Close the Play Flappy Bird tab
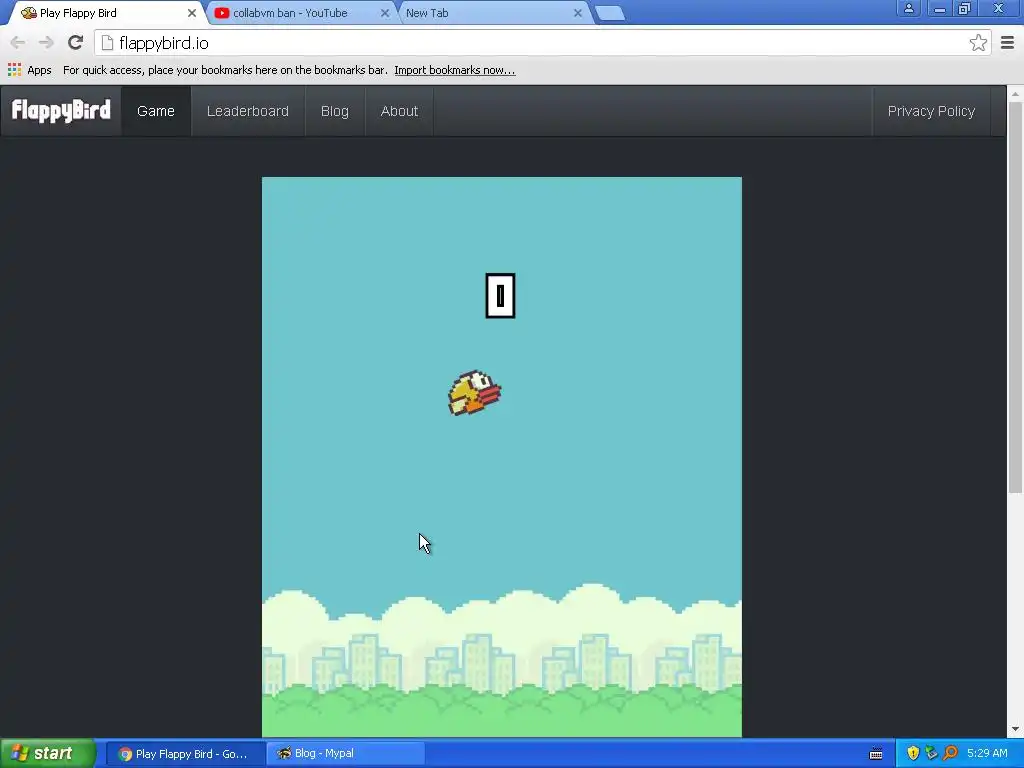Screen dimensions: 1024x768 point(192,13)
